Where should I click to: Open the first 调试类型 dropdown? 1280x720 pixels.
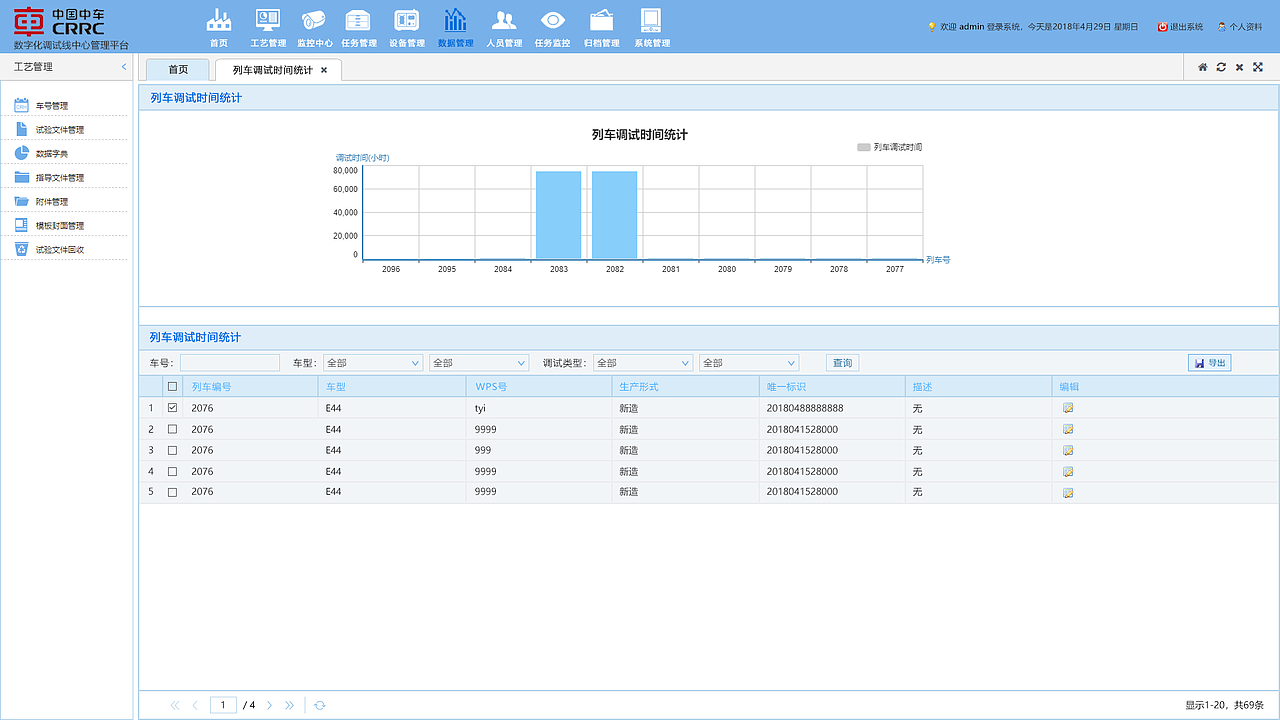pos(643,363)
